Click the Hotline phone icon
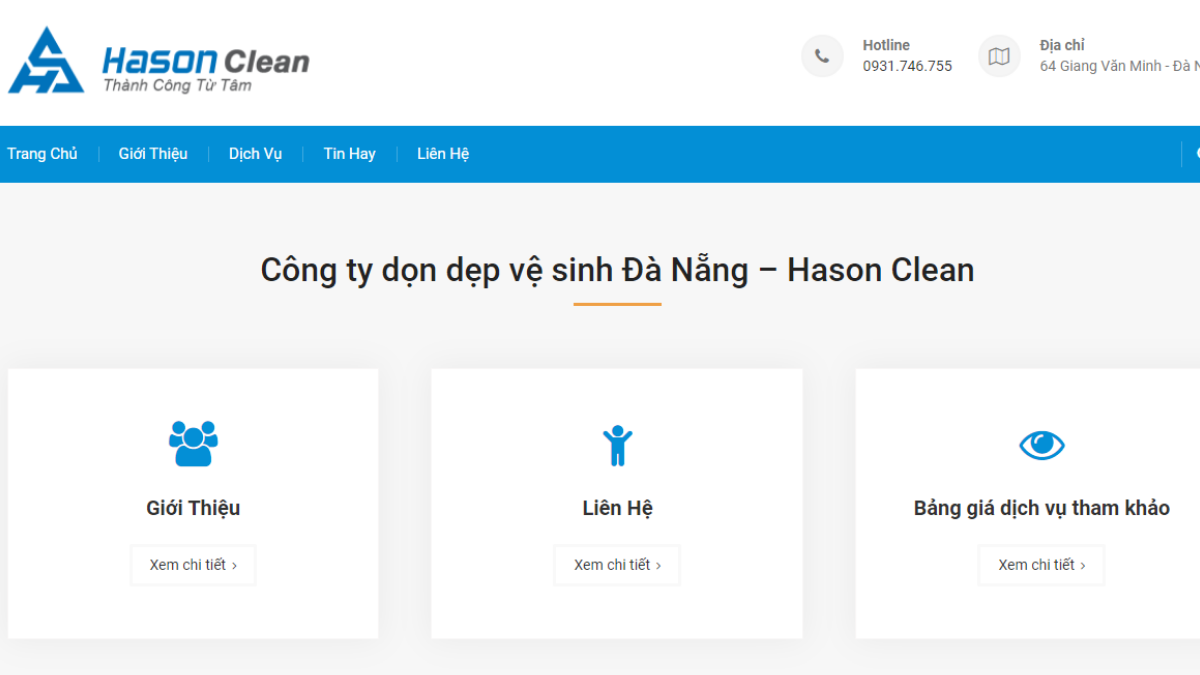The image size is (1200, 675). click(822, 56)
